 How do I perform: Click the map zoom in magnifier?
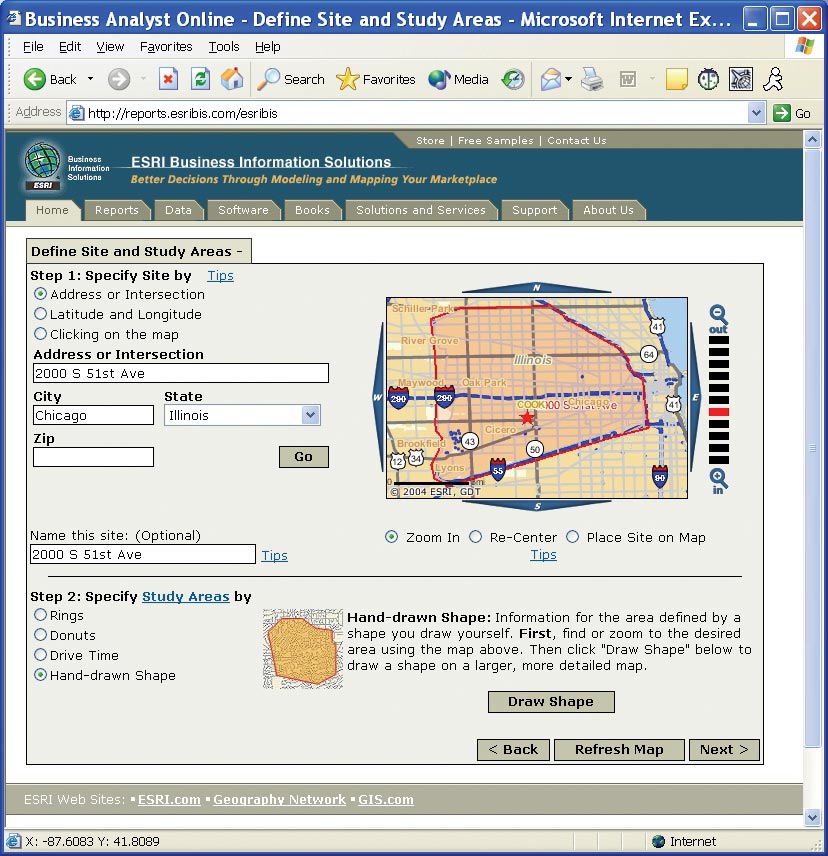718,478
